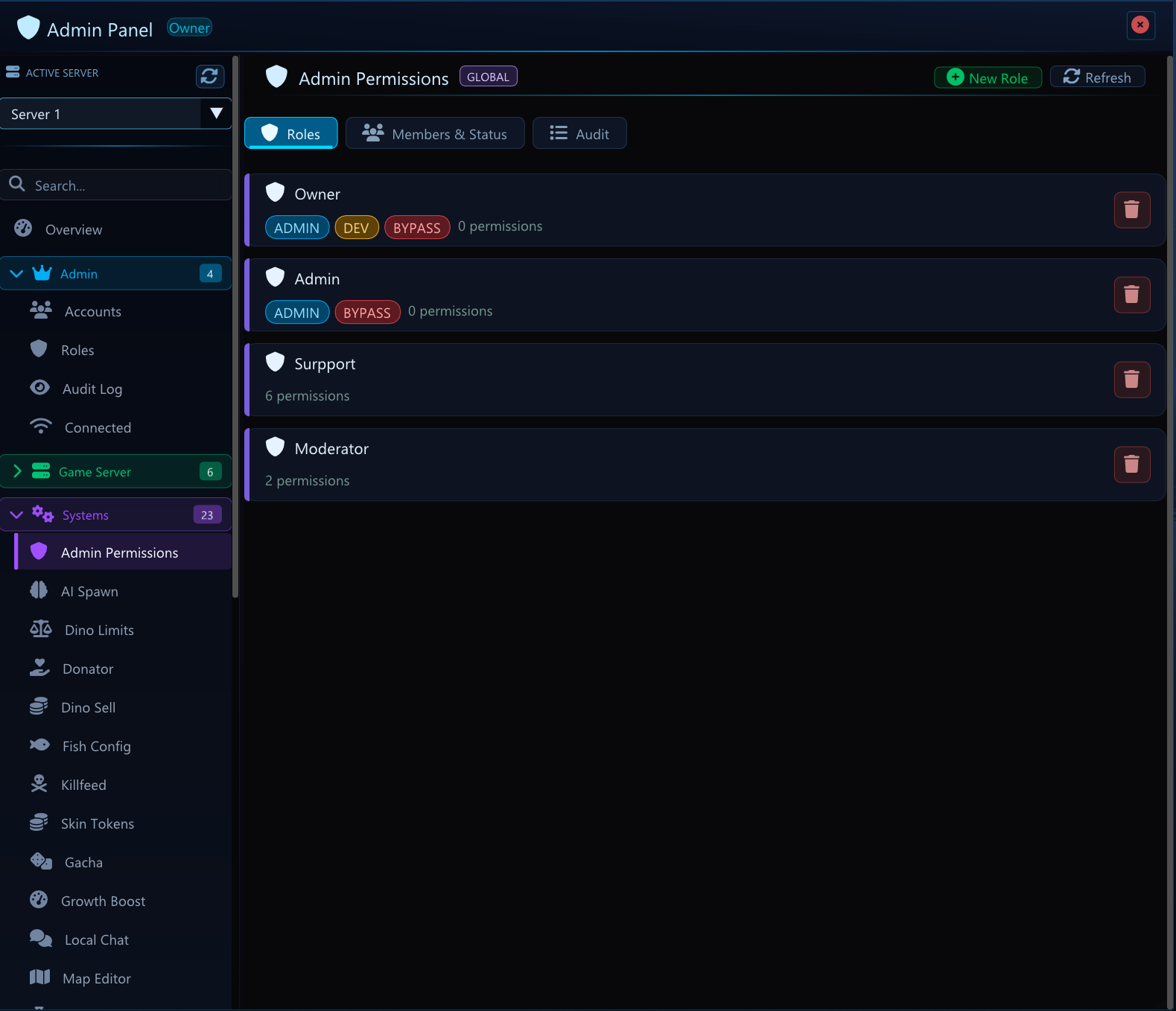Open Donator hand icon
This screenshot has height=1011, width=1176.
[x=39, y=668]
